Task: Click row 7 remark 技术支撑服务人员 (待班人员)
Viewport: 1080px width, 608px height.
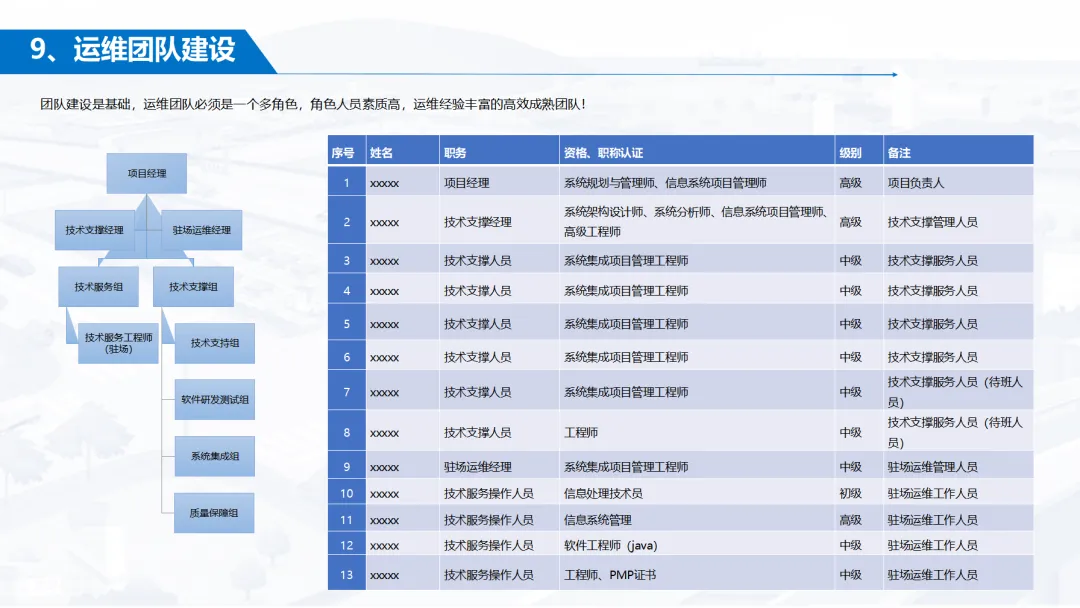Action: click(x=958, y=392)
